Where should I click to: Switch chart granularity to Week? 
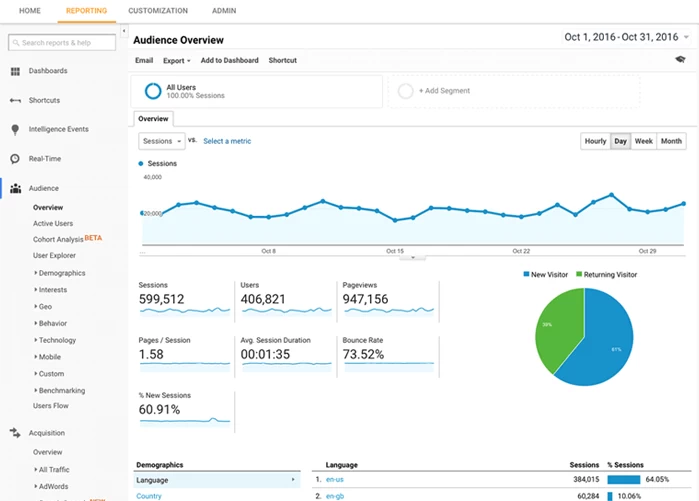point(644,141)
